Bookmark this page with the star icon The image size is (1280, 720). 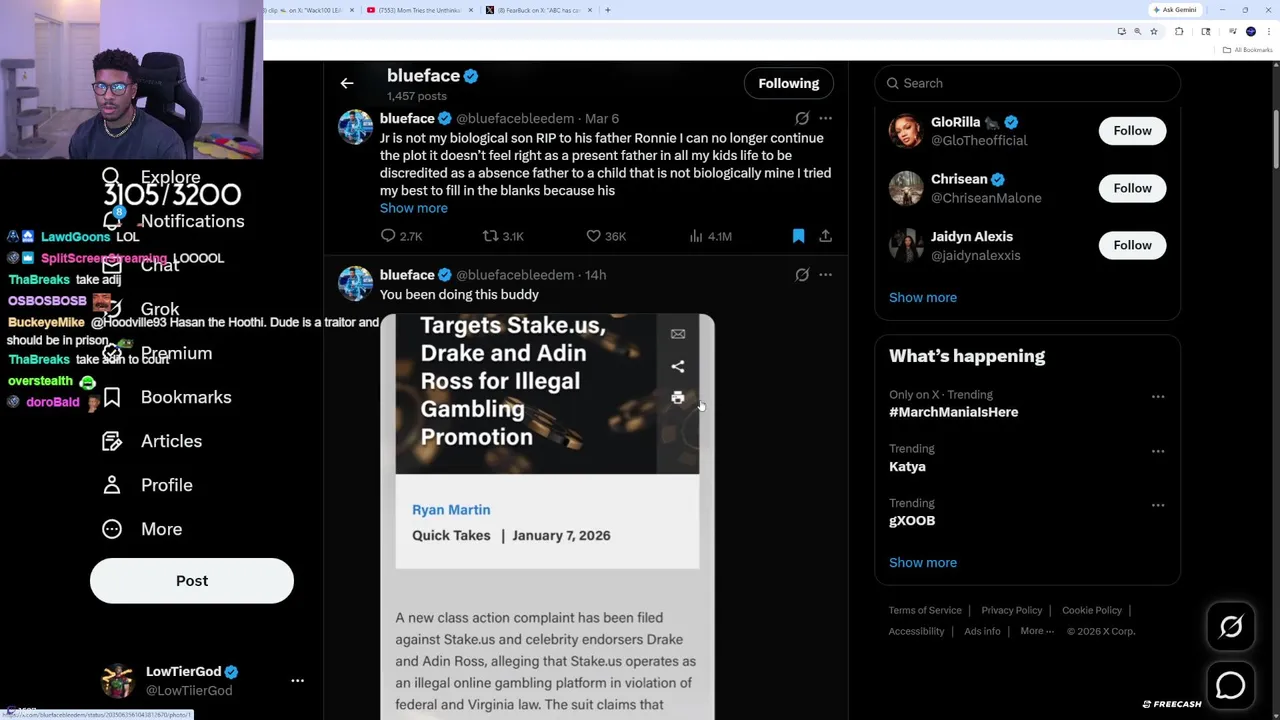[x=1153, y=32]
